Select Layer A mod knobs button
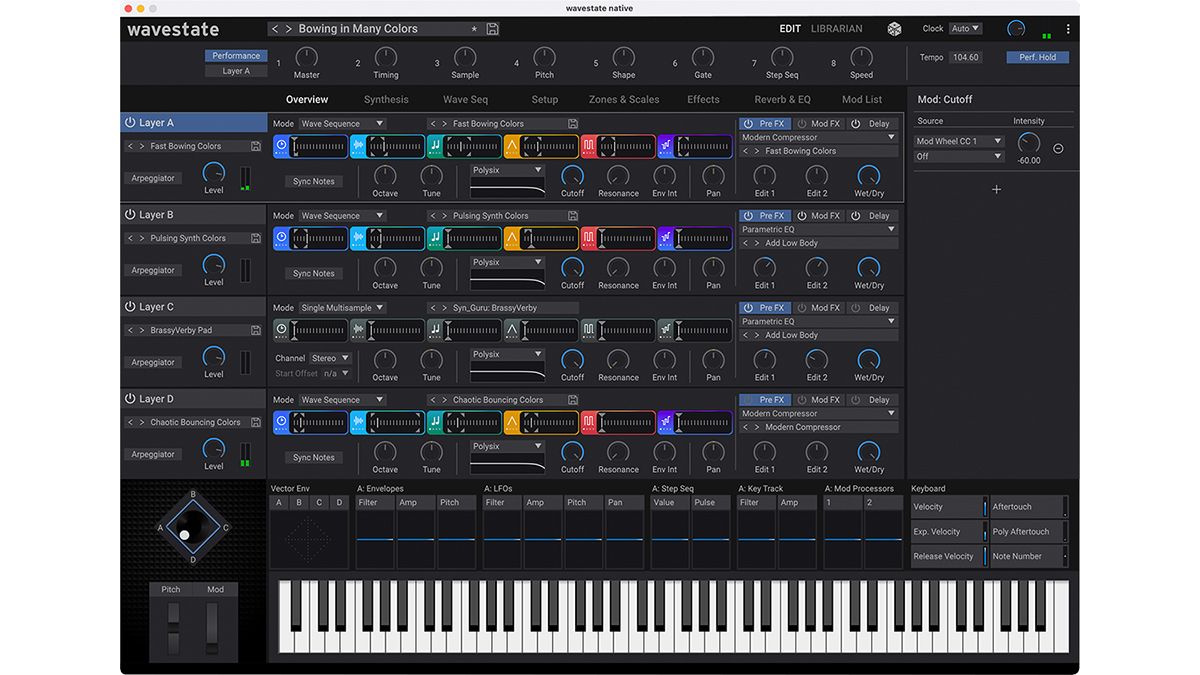 coord(236,71)
